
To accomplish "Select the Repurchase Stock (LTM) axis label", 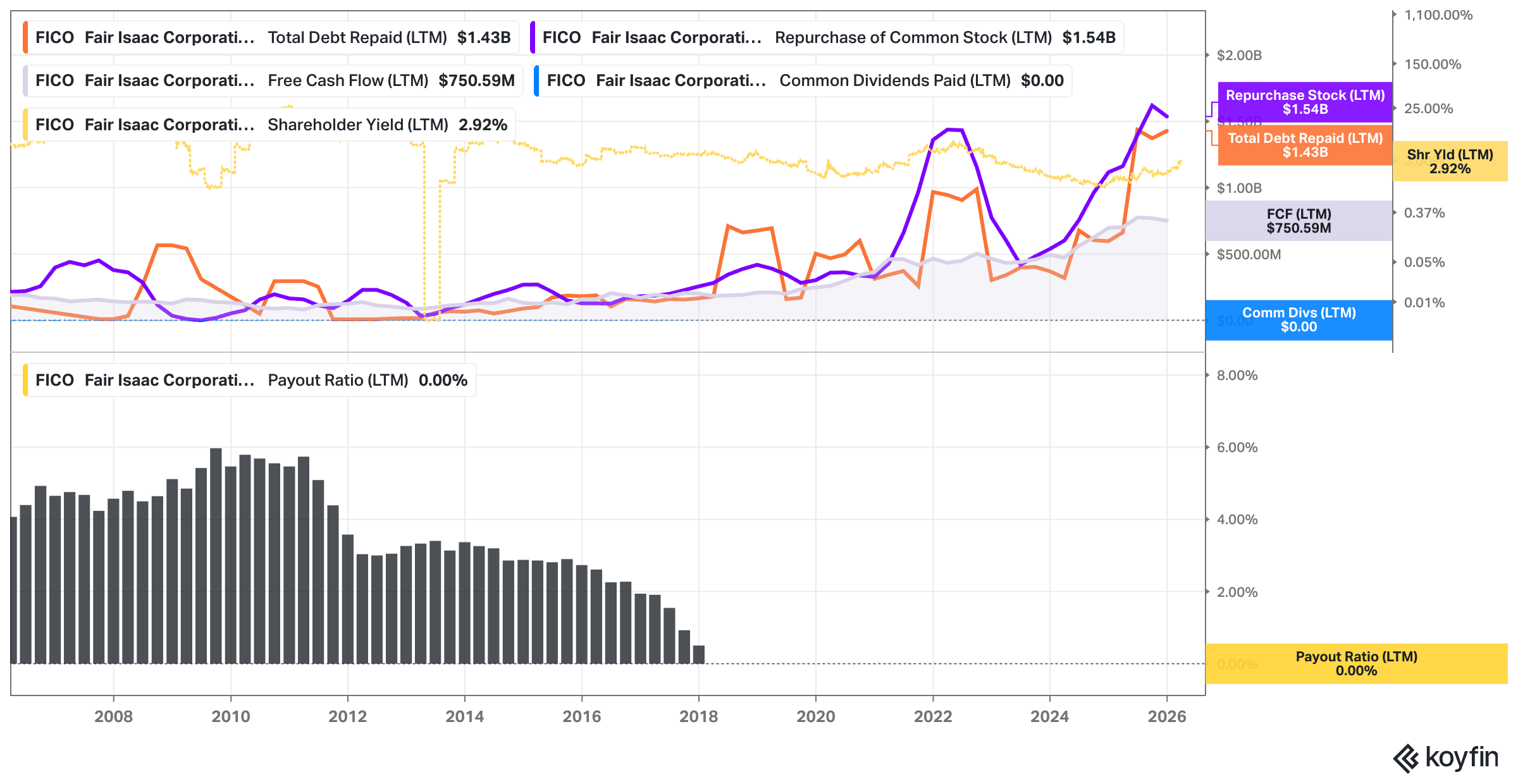I will pyautogui.click(x=1305, y=102).
